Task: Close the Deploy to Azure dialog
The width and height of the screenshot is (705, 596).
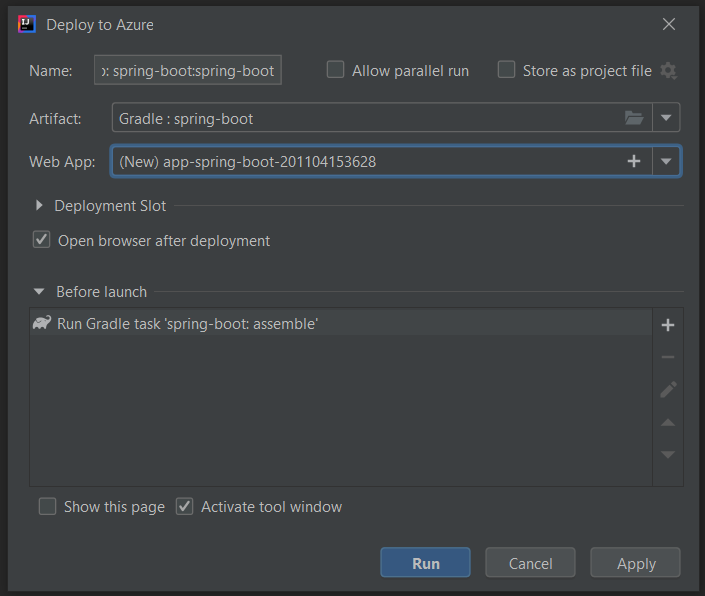Action: click(x=669, y=24)
